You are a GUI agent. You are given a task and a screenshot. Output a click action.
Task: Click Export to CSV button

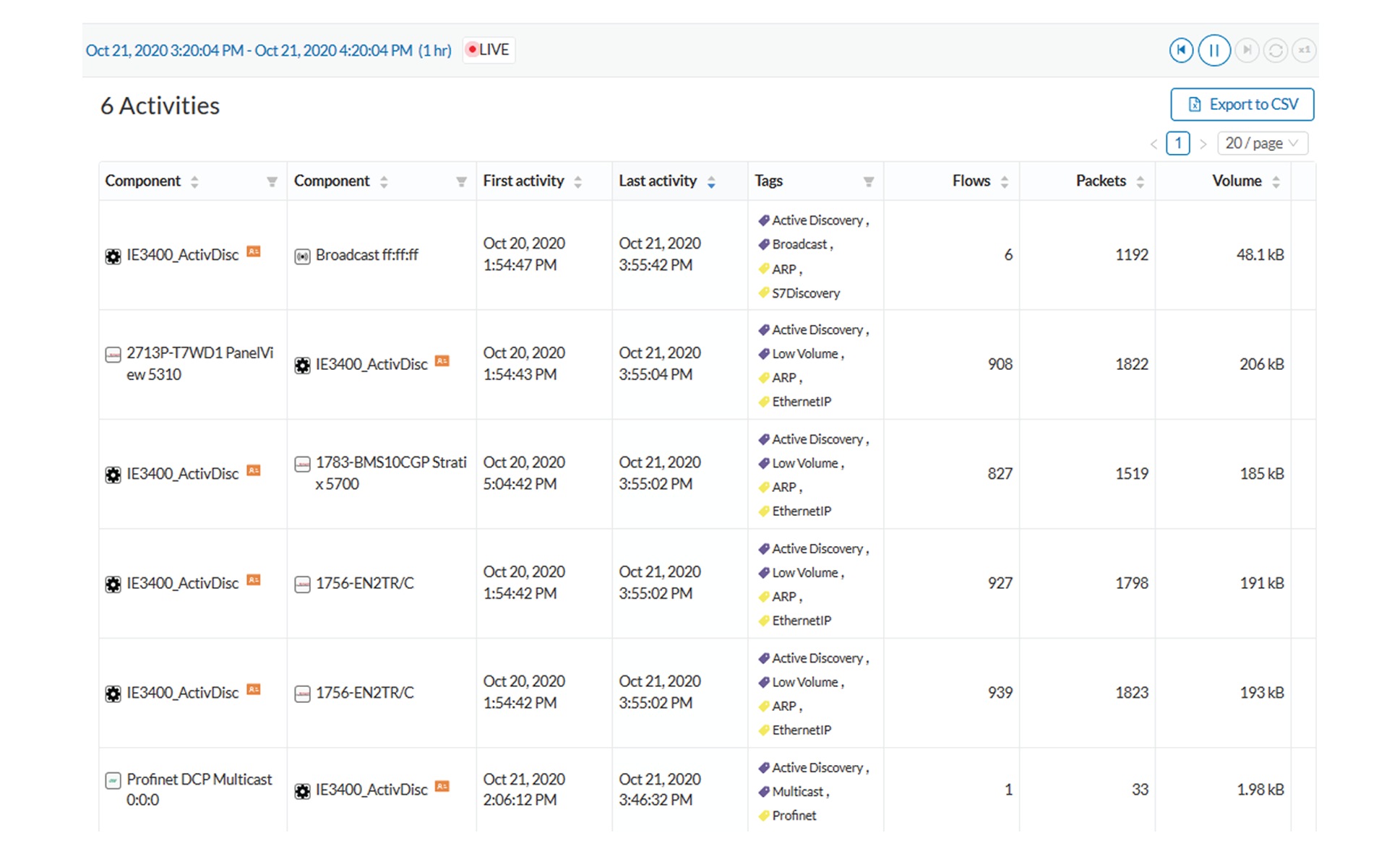tap(1242, 105)
